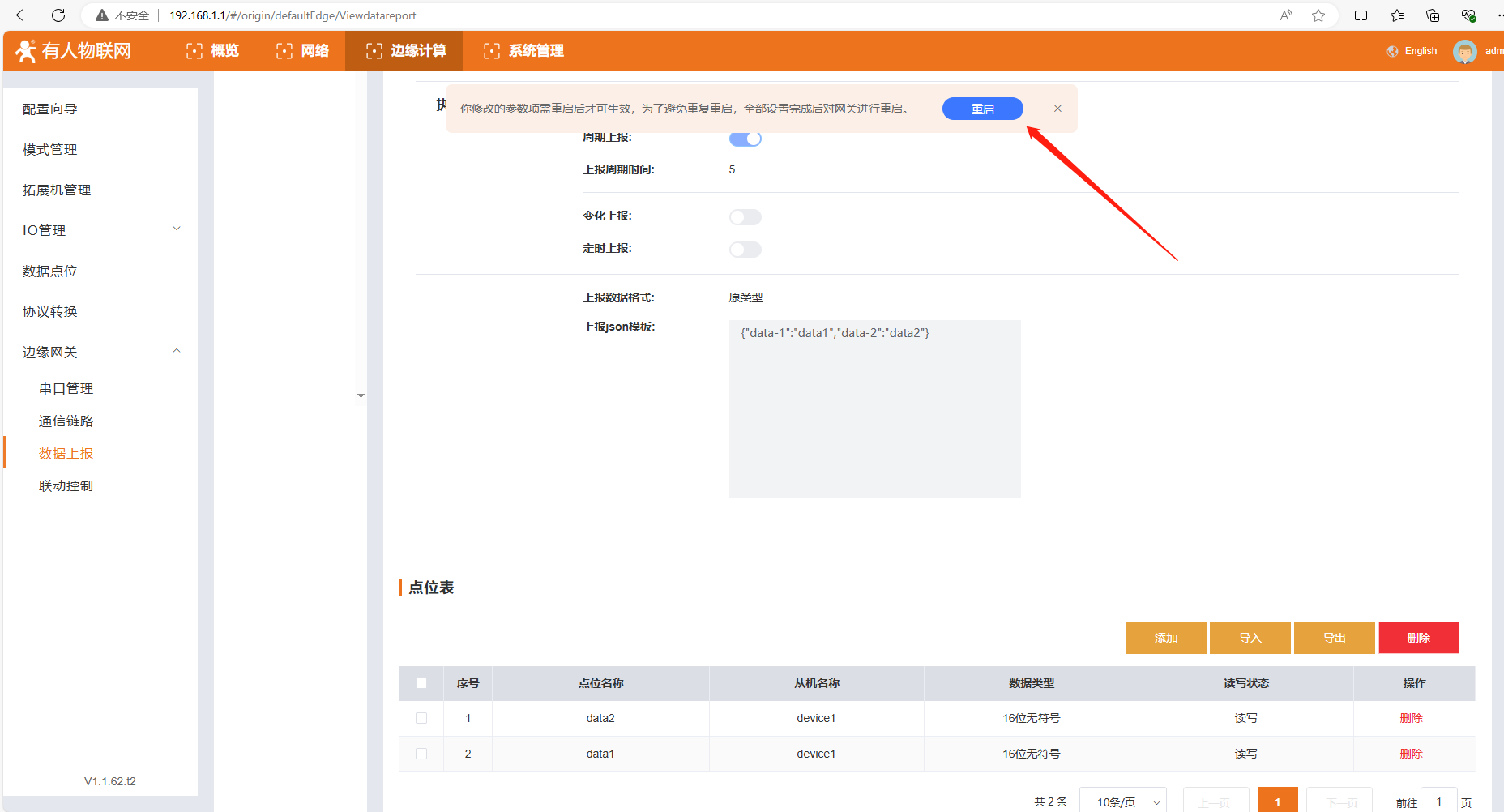Click the 上报json模板 text area
This screenshot has width=1504, height=812.
pyautogui.click(x=874, y=409)
